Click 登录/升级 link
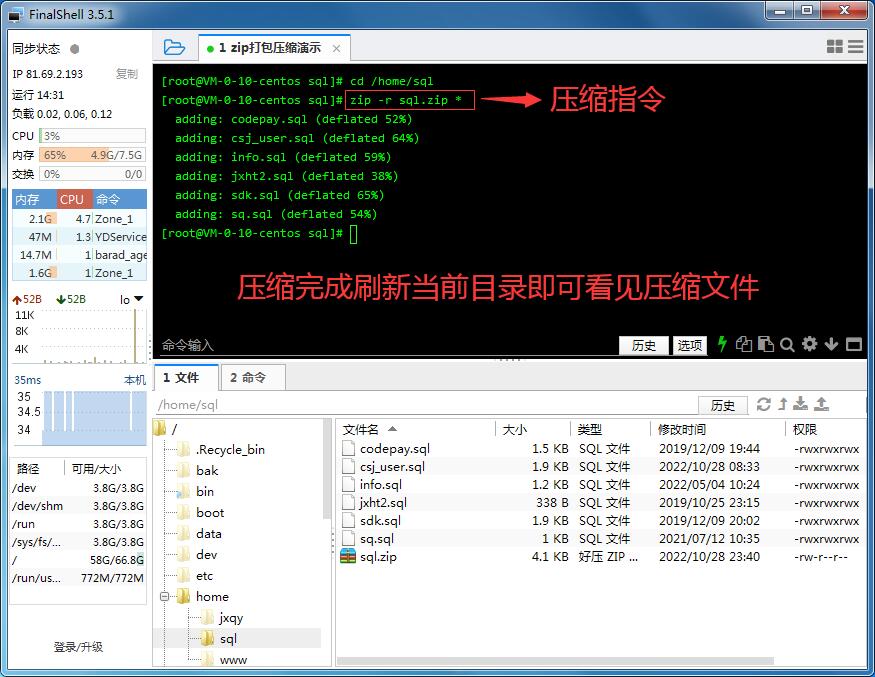Image resolution: width=875 pixels, height=677 pixels. pyautogui.click(x=78, y=647)
